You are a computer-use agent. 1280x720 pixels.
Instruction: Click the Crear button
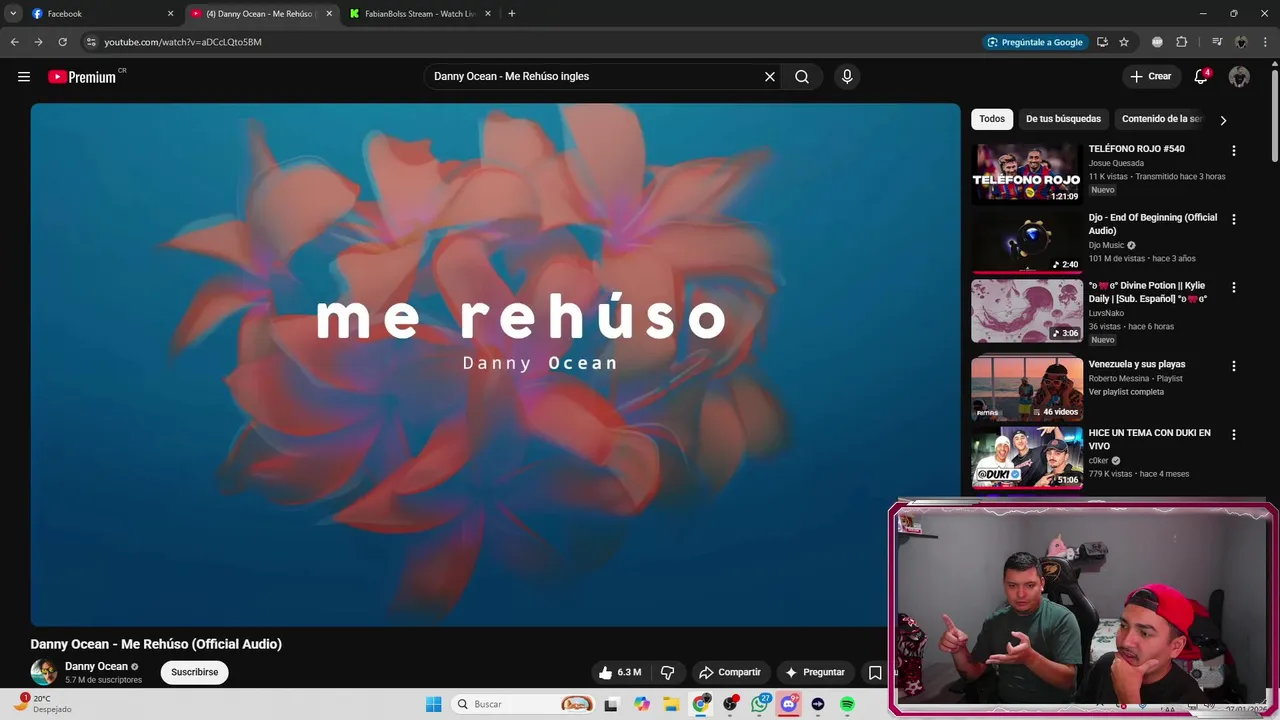pyautogui.click(x=1151, y=77)
